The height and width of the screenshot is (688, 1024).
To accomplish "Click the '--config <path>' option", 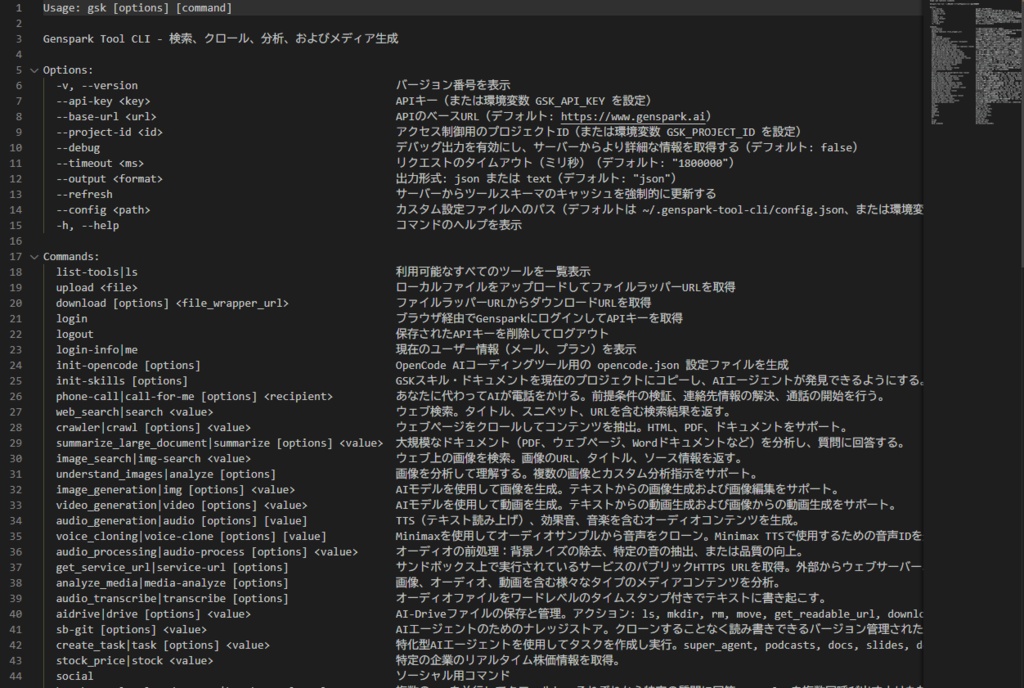I will tap(103, 210).
